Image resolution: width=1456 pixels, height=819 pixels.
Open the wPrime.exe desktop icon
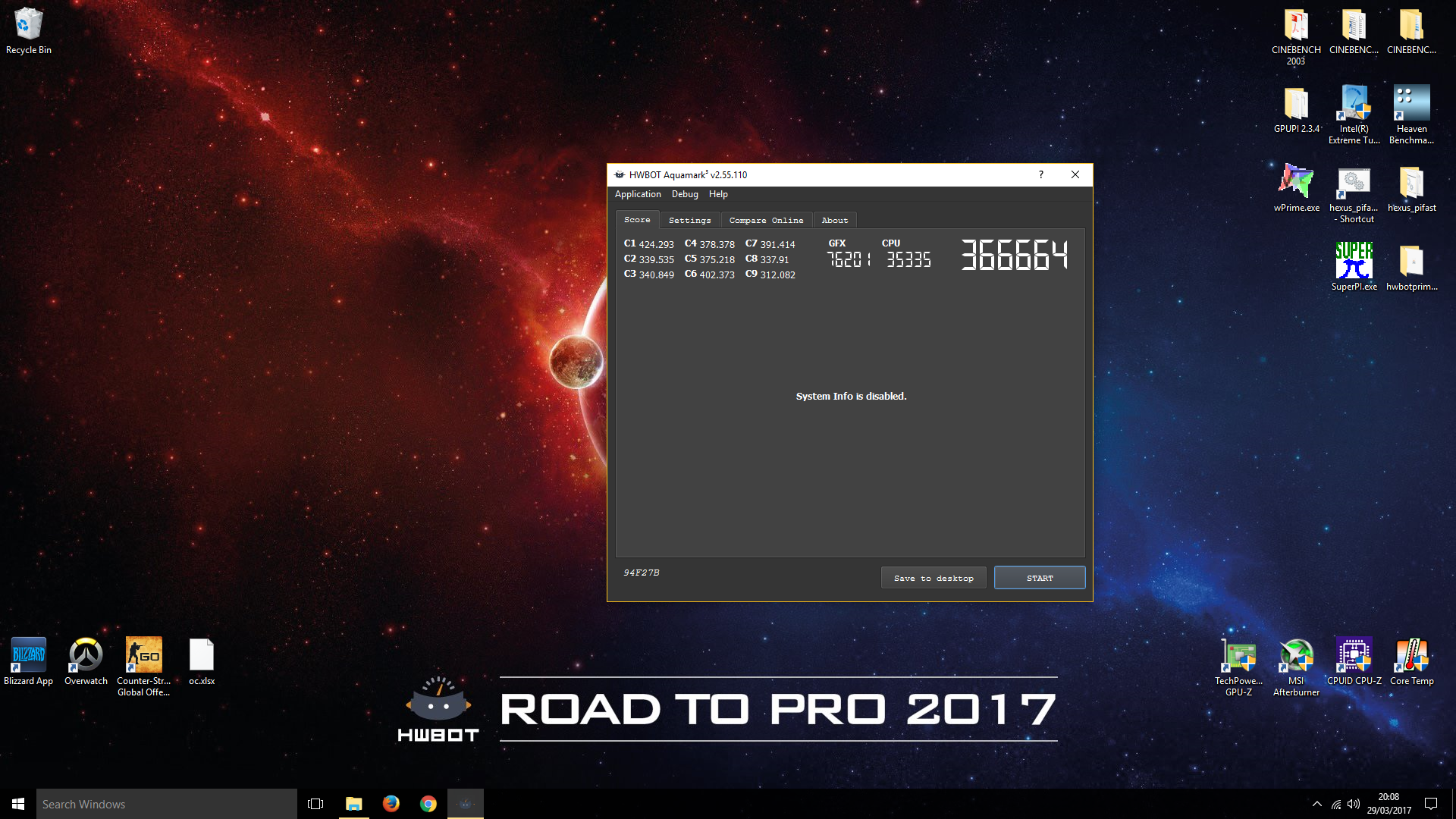click(x=1296, y=188)
